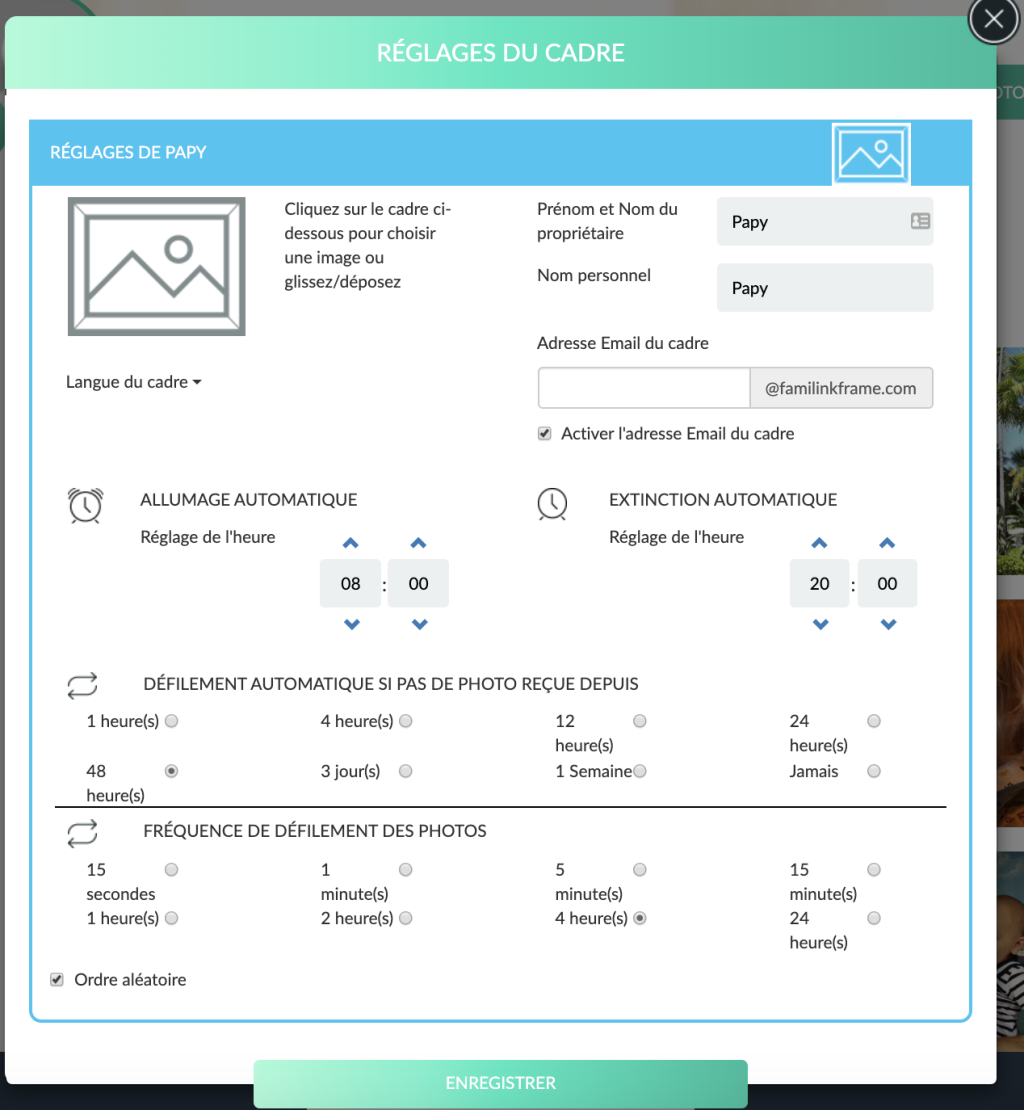Click the clock icon for Extinction automatique
This screenshot has width=1024, height=1110.
click(552, 504)
